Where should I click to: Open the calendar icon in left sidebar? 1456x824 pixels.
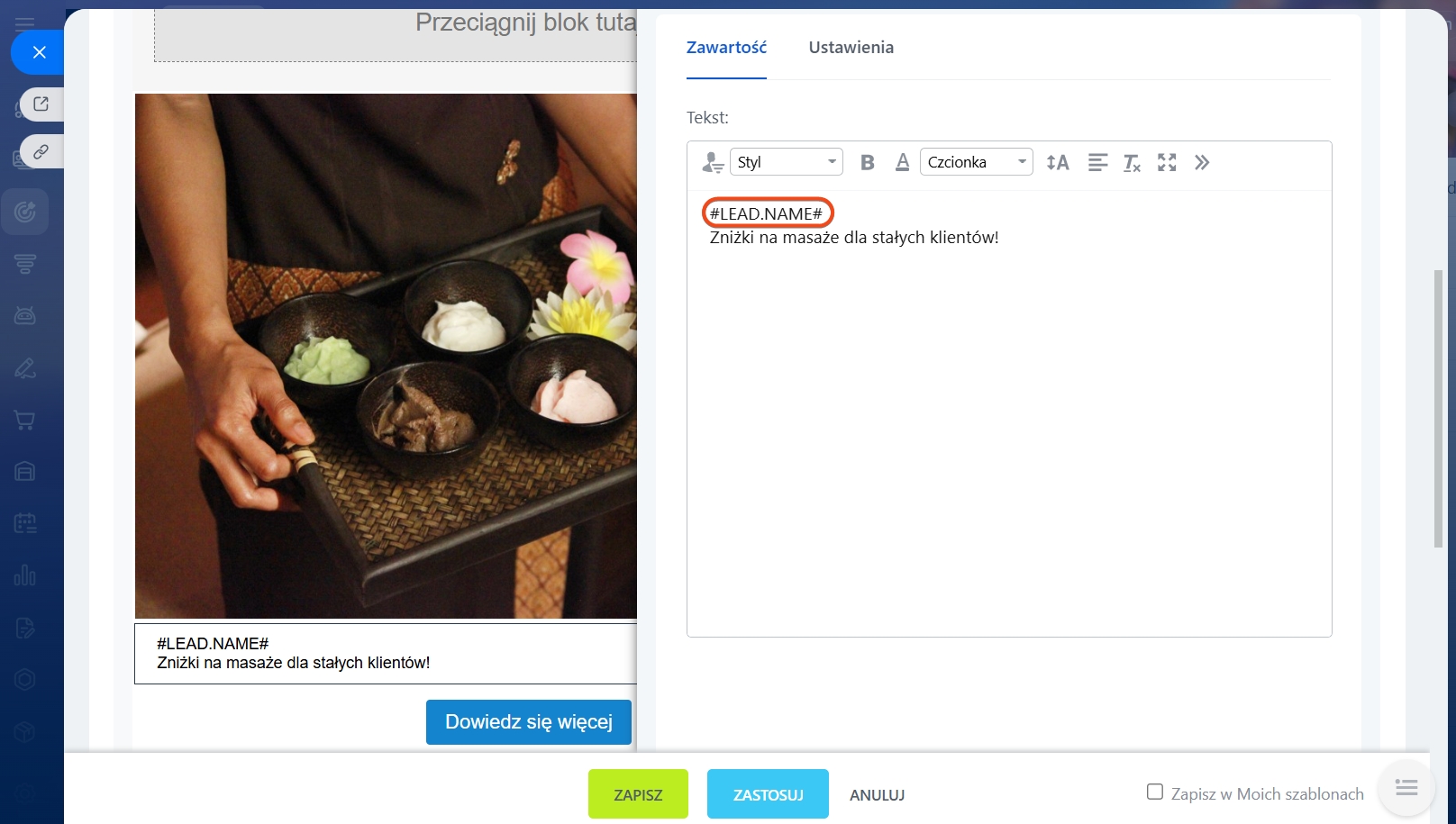[x=25, y=523]
